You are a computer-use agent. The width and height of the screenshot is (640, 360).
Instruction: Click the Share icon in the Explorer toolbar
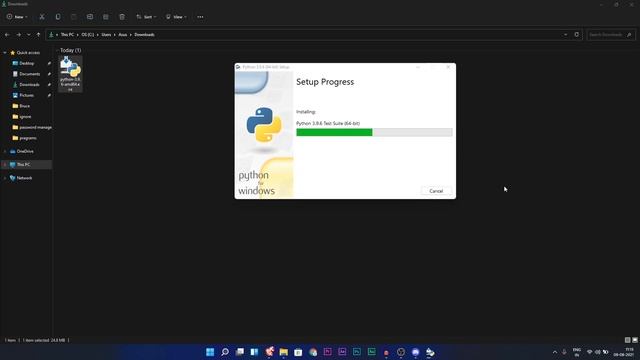106,17
